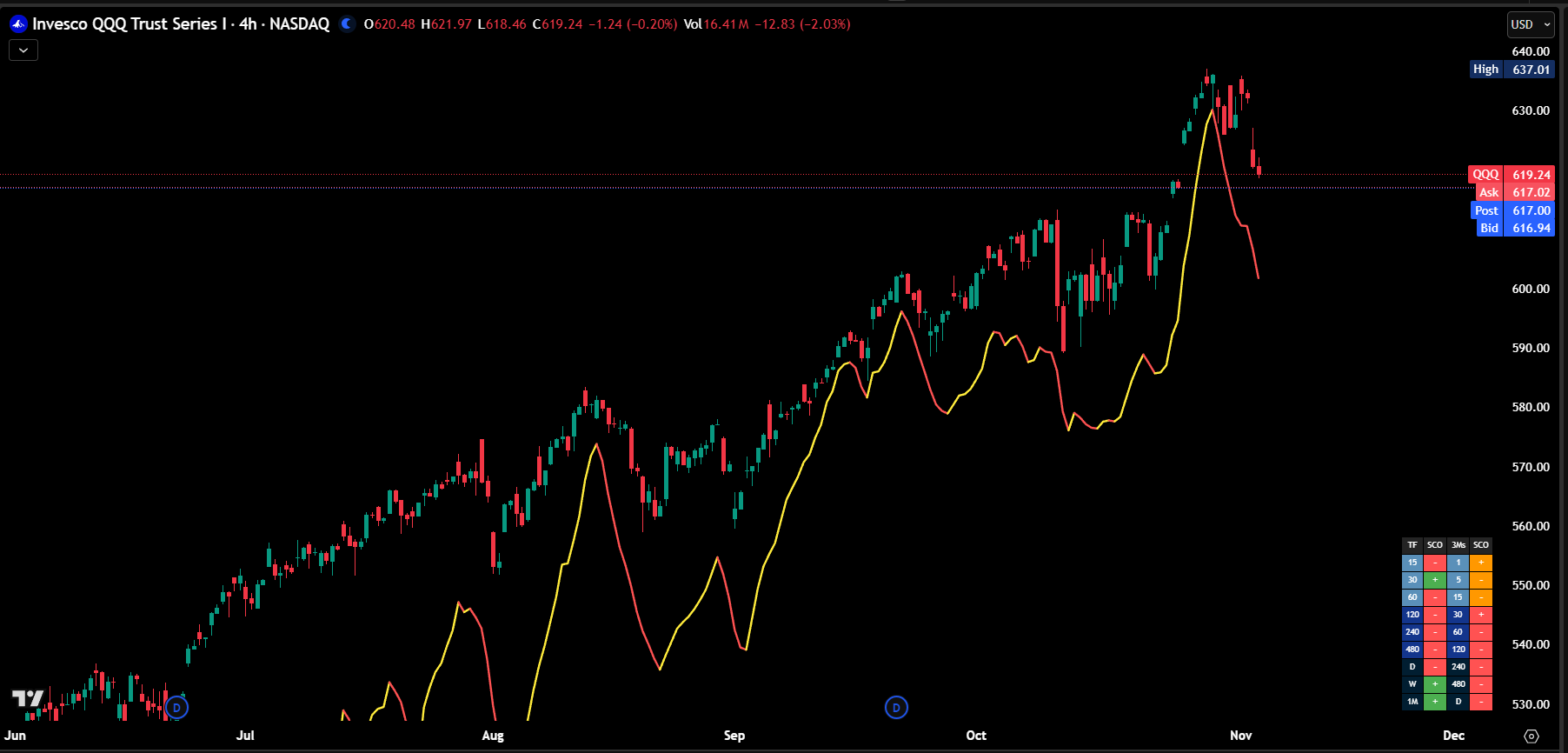Click the dividend D marker in September

tap(896, 708)
